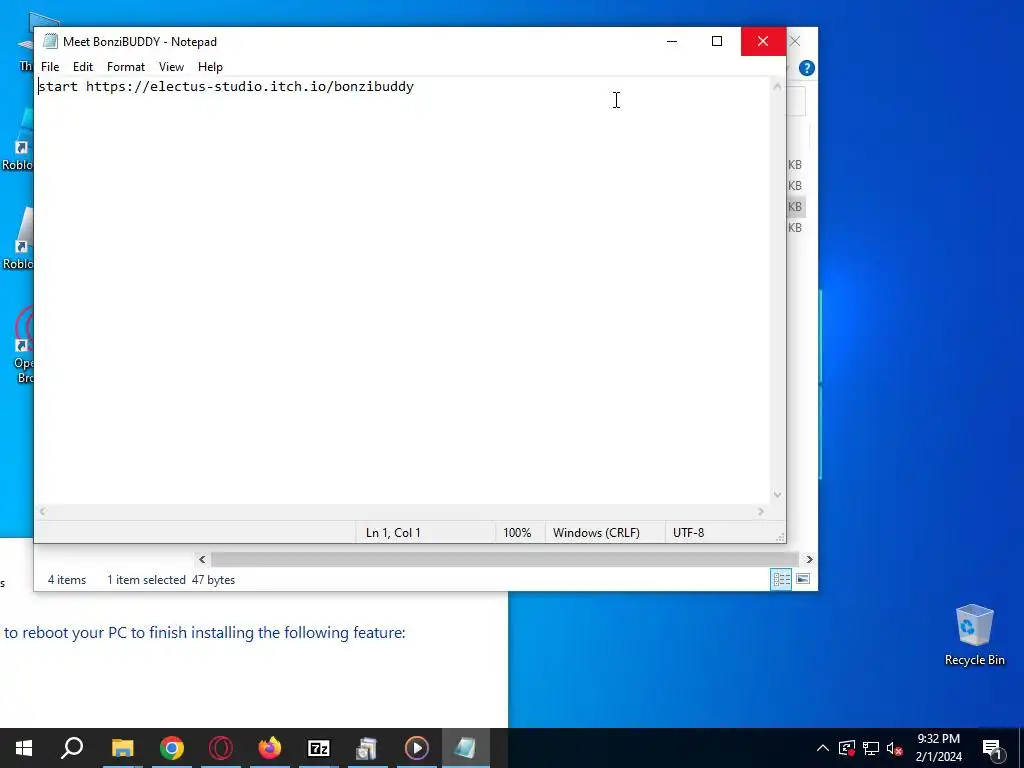Click the security warning tray icon
Image resolution: width=1024 pixels, height=768 pixels.
[x=847, y=748]
